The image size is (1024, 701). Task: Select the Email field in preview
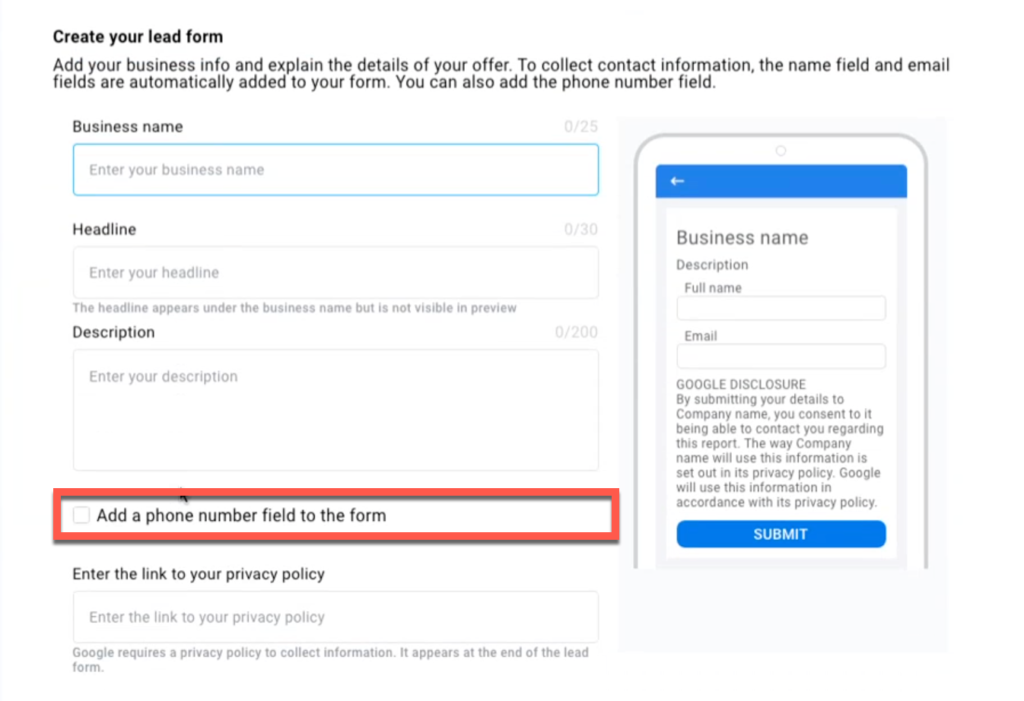pos(781,356)
